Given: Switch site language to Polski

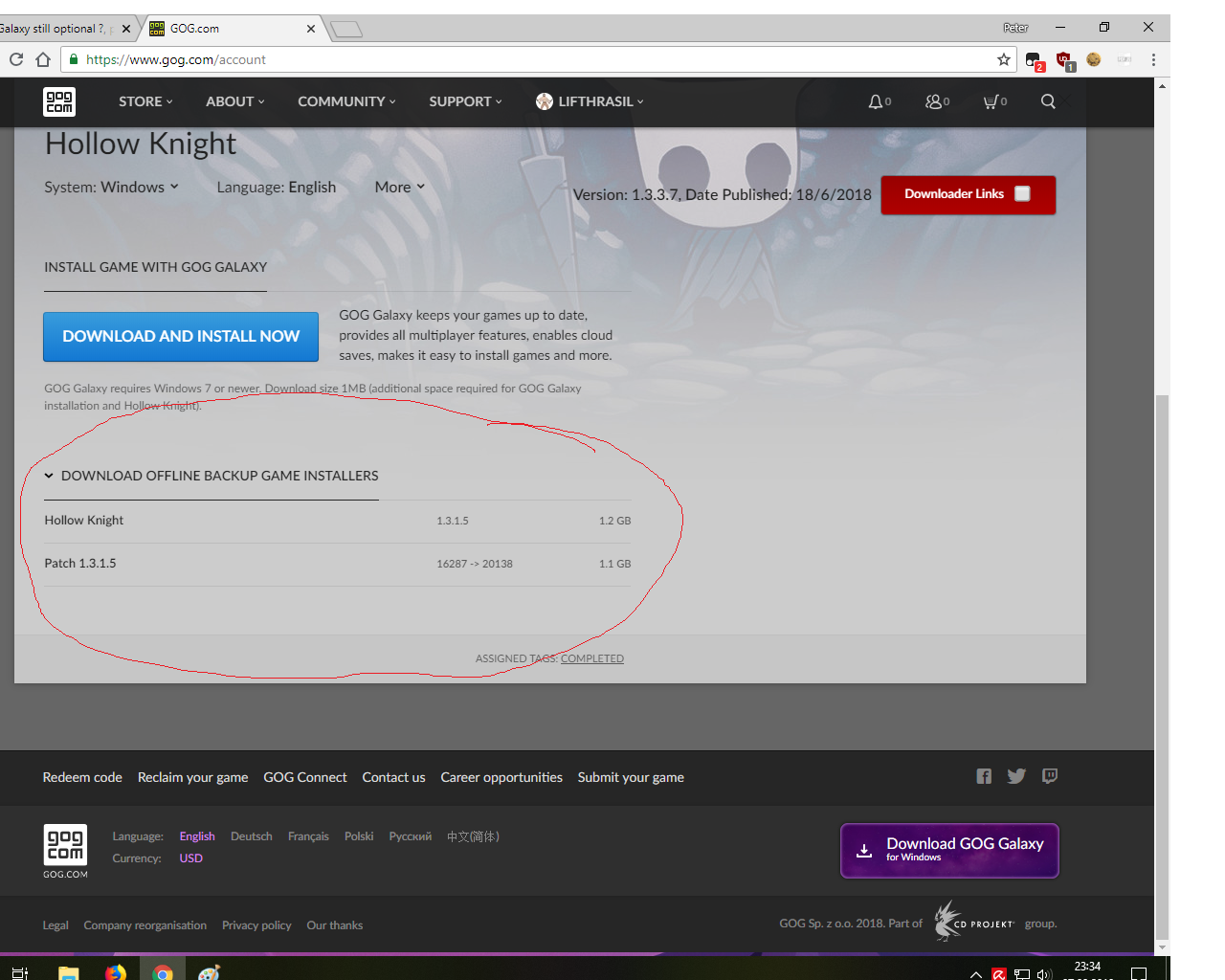Looking at the screenshot, I should (359, 836).
